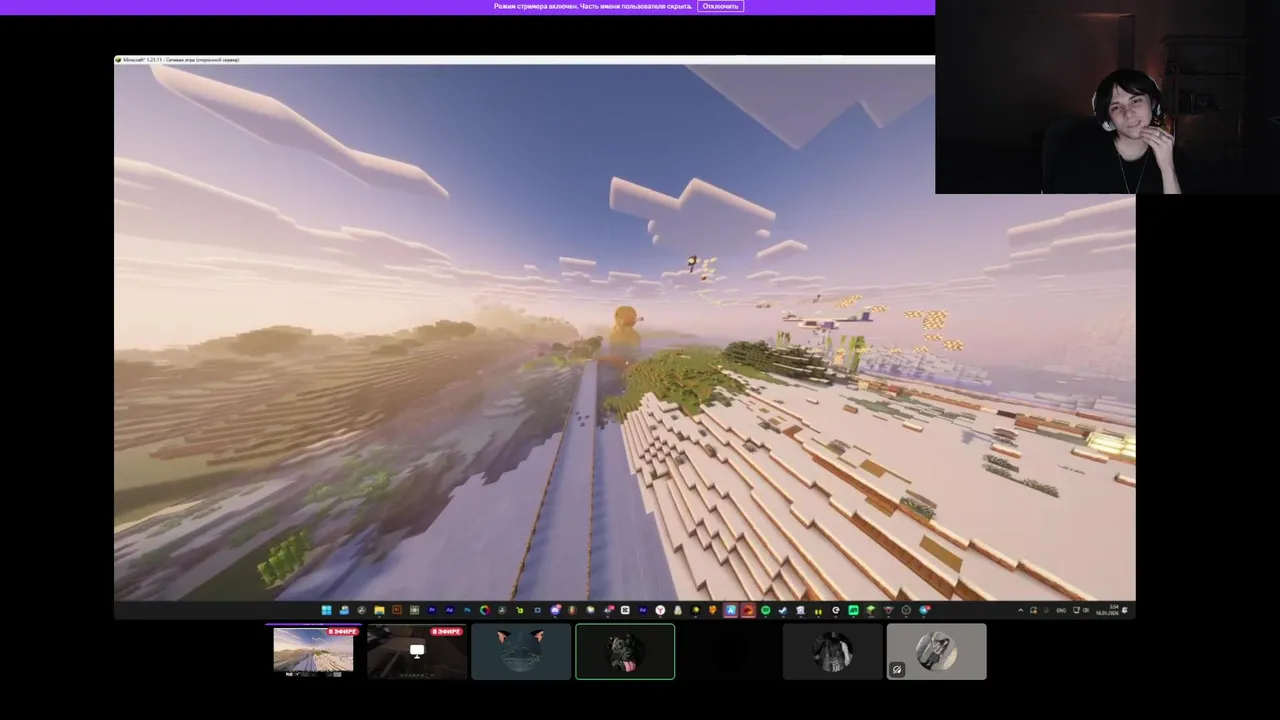Open the Steam icon in shared taskbar
The height and width of the screenshot is (720, 1280).
(783, 610)
